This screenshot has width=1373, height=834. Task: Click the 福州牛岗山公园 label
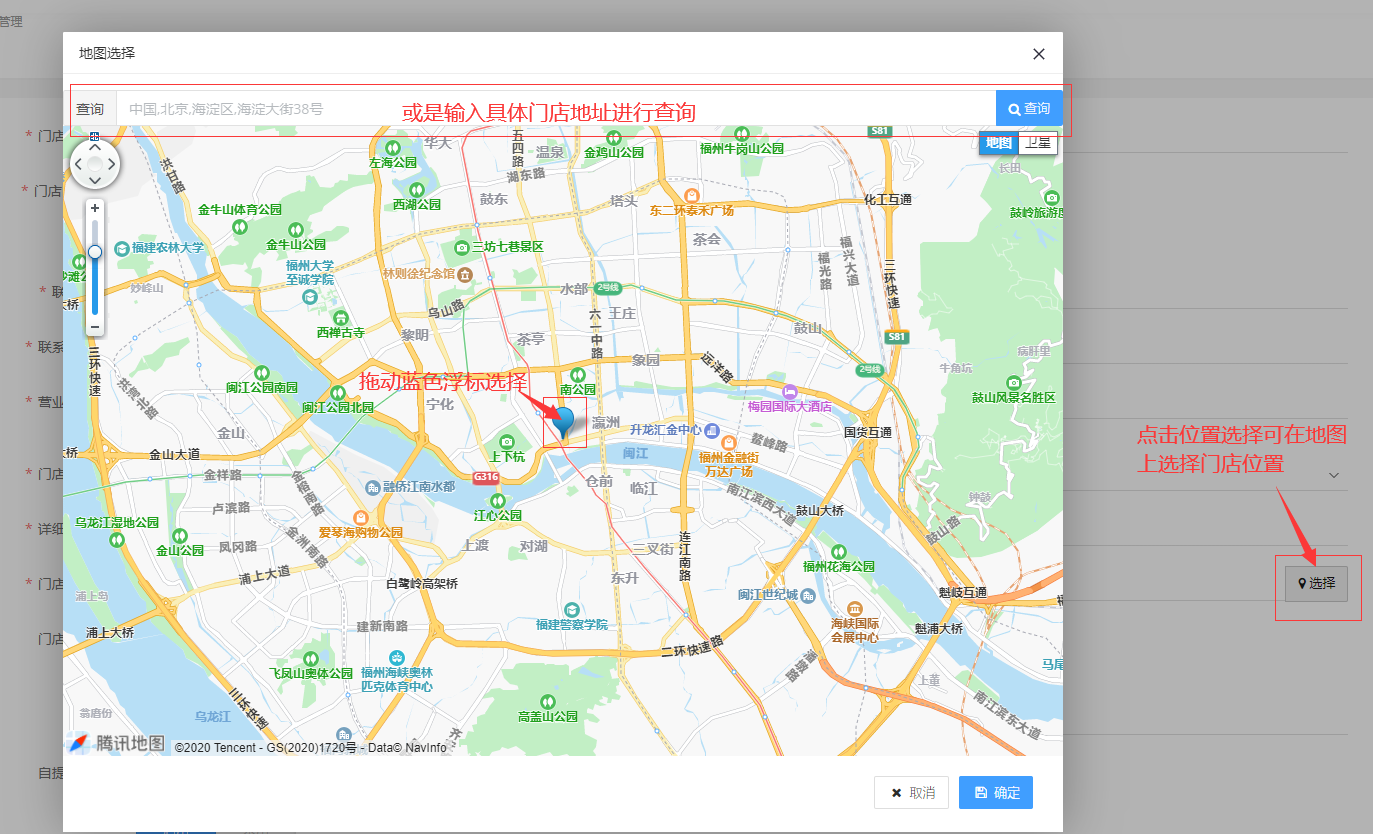742,149
